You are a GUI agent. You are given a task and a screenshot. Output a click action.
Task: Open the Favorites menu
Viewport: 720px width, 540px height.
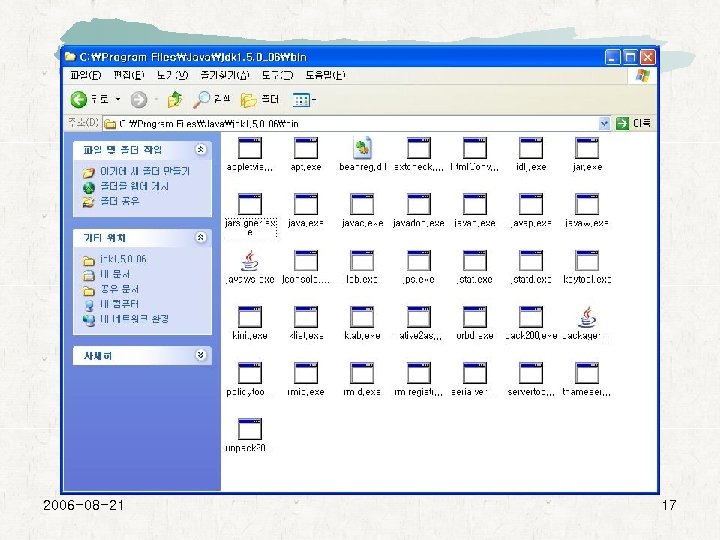225,75
